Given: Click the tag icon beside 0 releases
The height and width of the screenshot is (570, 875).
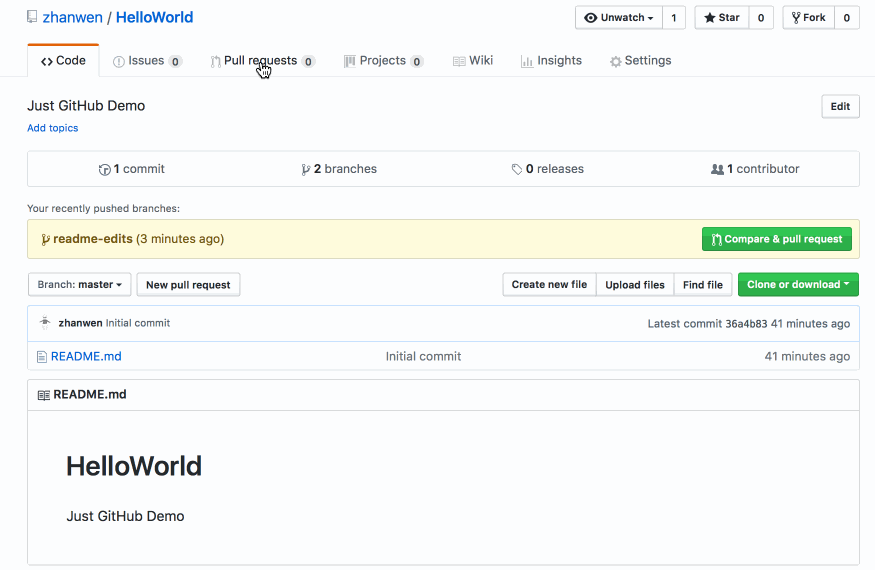Looking at the screenshot, I should pyautogui.click(x=517, y=169).
